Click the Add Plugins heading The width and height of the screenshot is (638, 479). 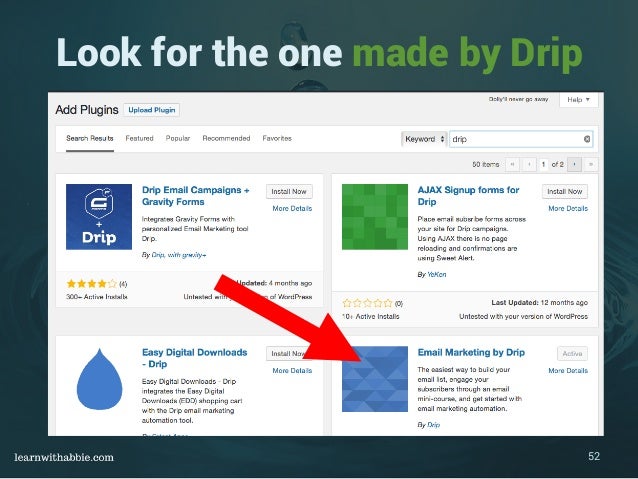pyautogui.click(x=87, y=110)
